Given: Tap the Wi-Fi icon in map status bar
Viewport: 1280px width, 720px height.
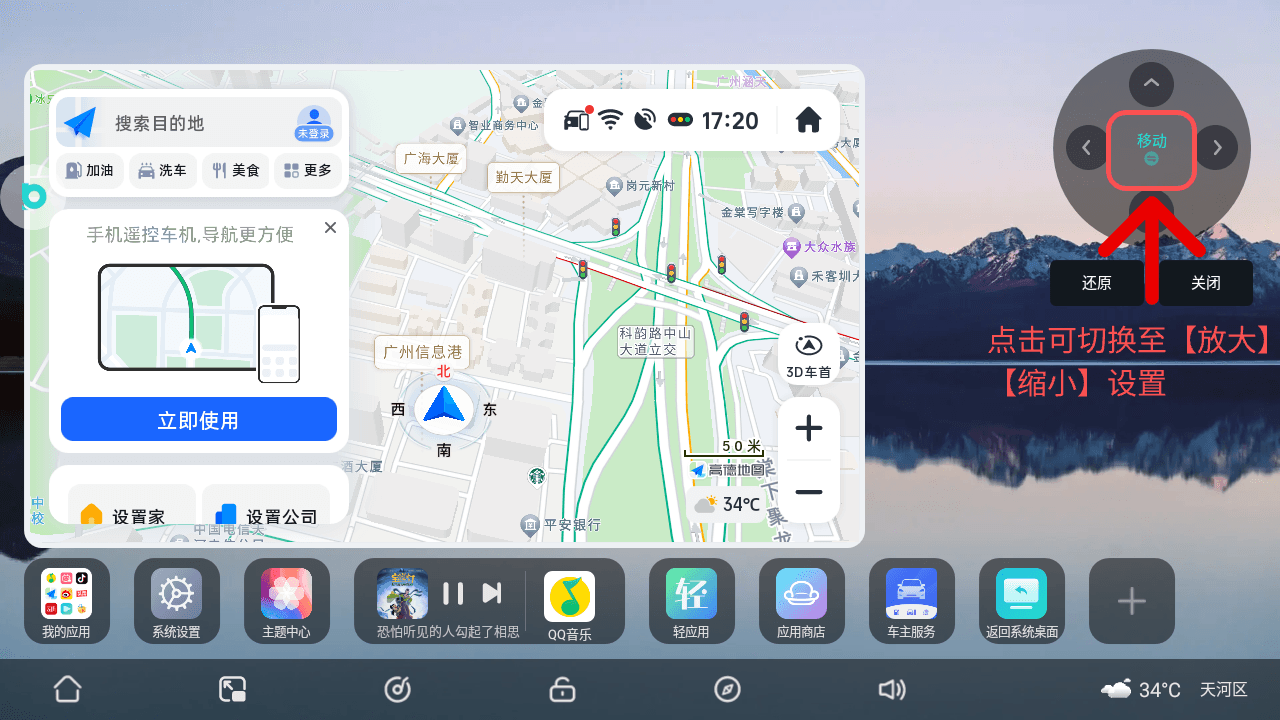Looking at the screenshot, I should [610, 121].
